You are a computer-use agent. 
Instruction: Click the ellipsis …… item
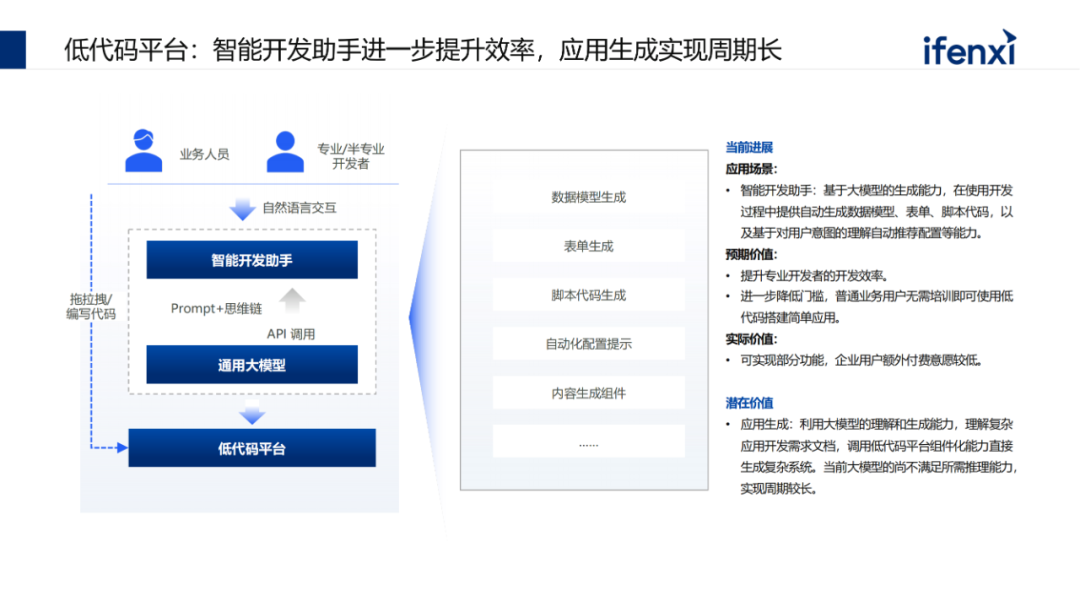click(589, 442)
